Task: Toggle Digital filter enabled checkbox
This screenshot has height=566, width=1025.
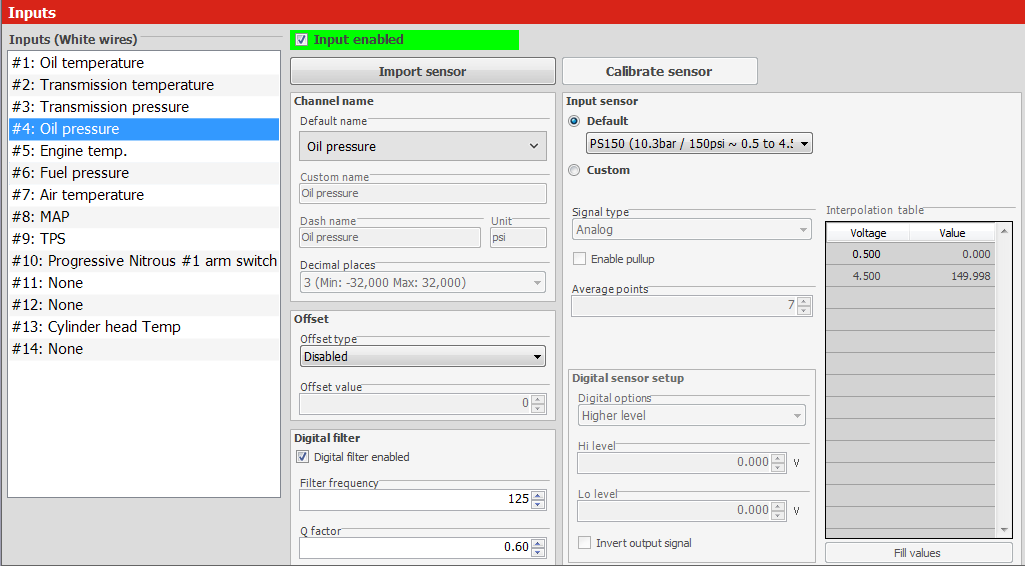Action: [x=303, y=457]
